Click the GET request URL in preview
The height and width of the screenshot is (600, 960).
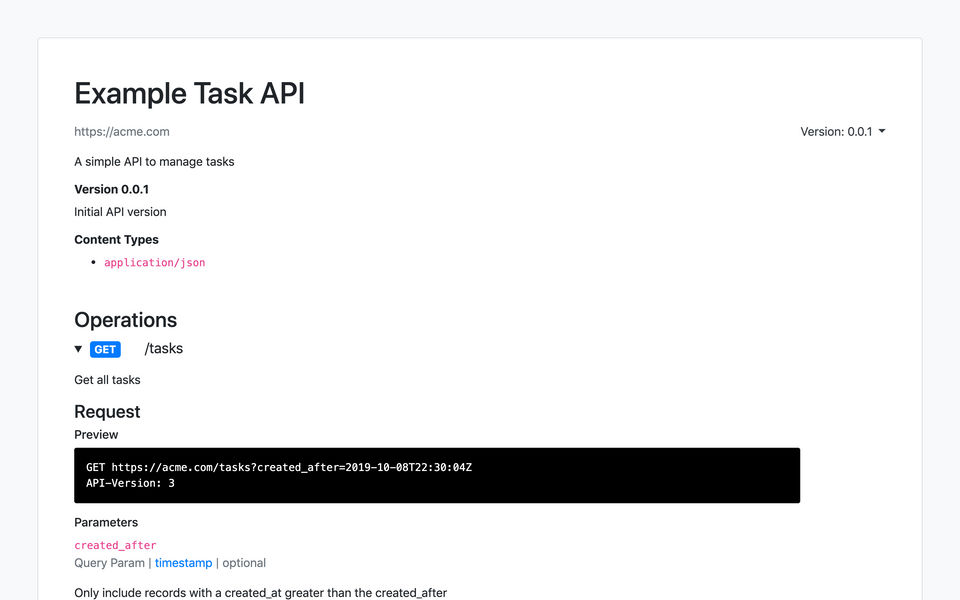tap(279, 467)
